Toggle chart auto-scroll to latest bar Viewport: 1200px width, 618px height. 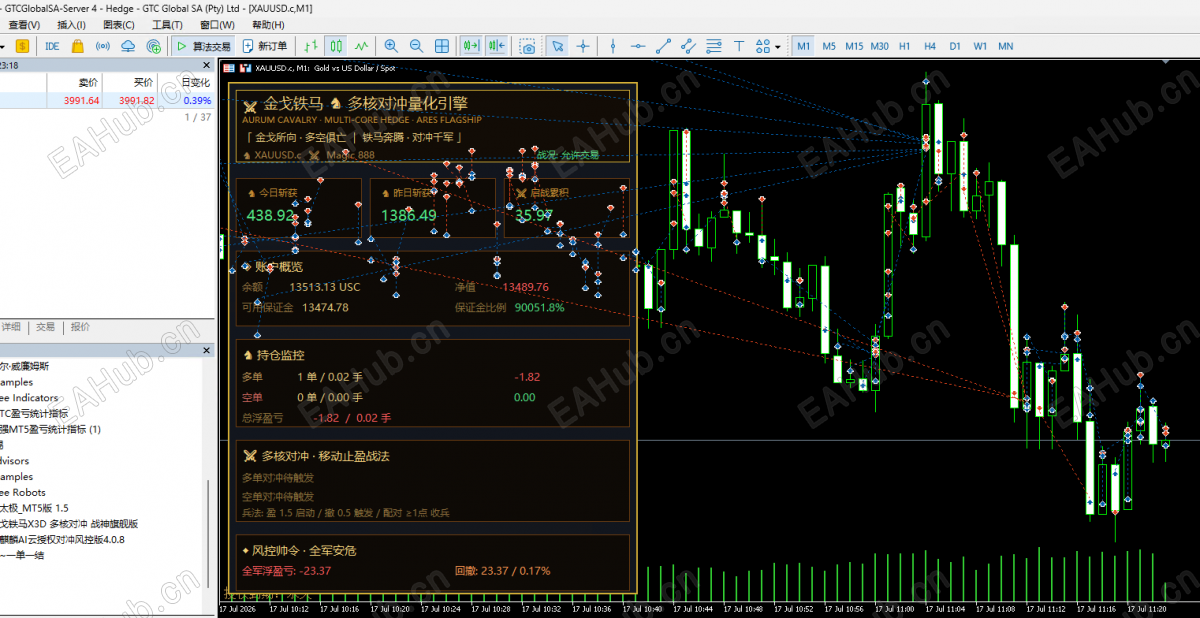point(471,46)
